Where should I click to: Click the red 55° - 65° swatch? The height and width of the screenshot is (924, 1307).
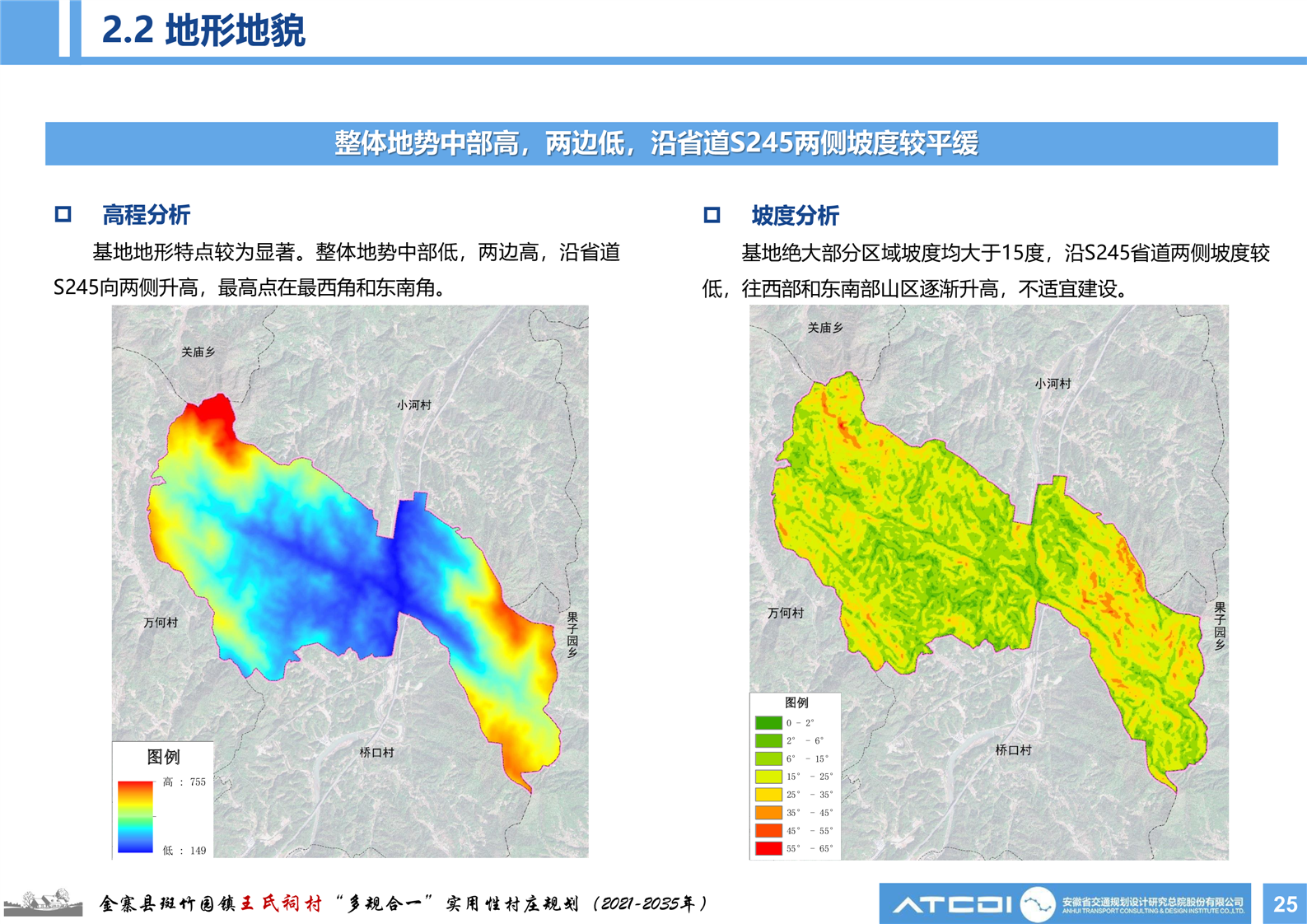tap(768, 848)
